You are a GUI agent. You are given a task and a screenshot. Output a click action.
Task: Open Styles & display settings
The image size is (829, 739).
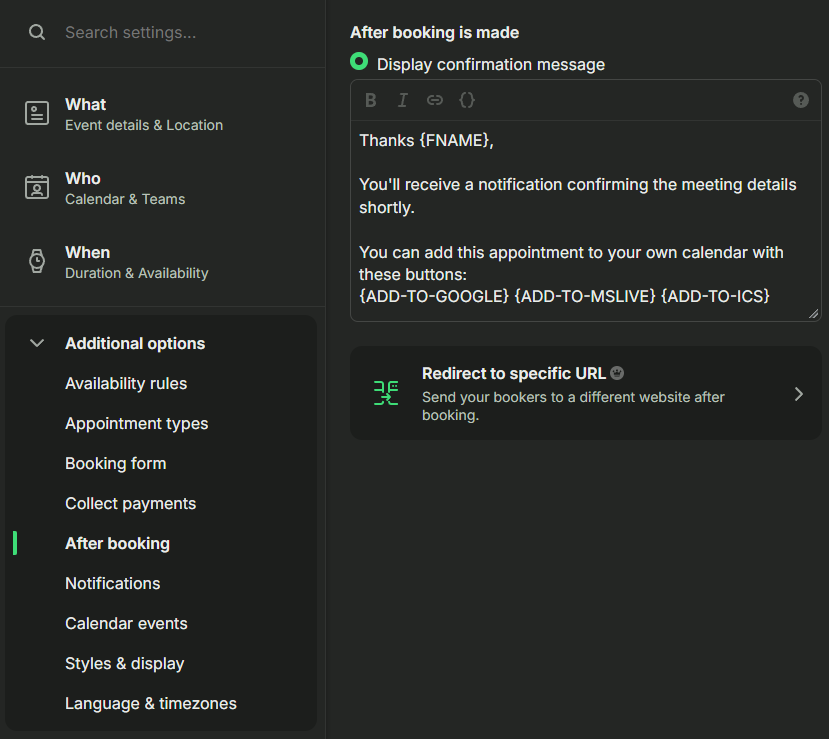point(125,664)
